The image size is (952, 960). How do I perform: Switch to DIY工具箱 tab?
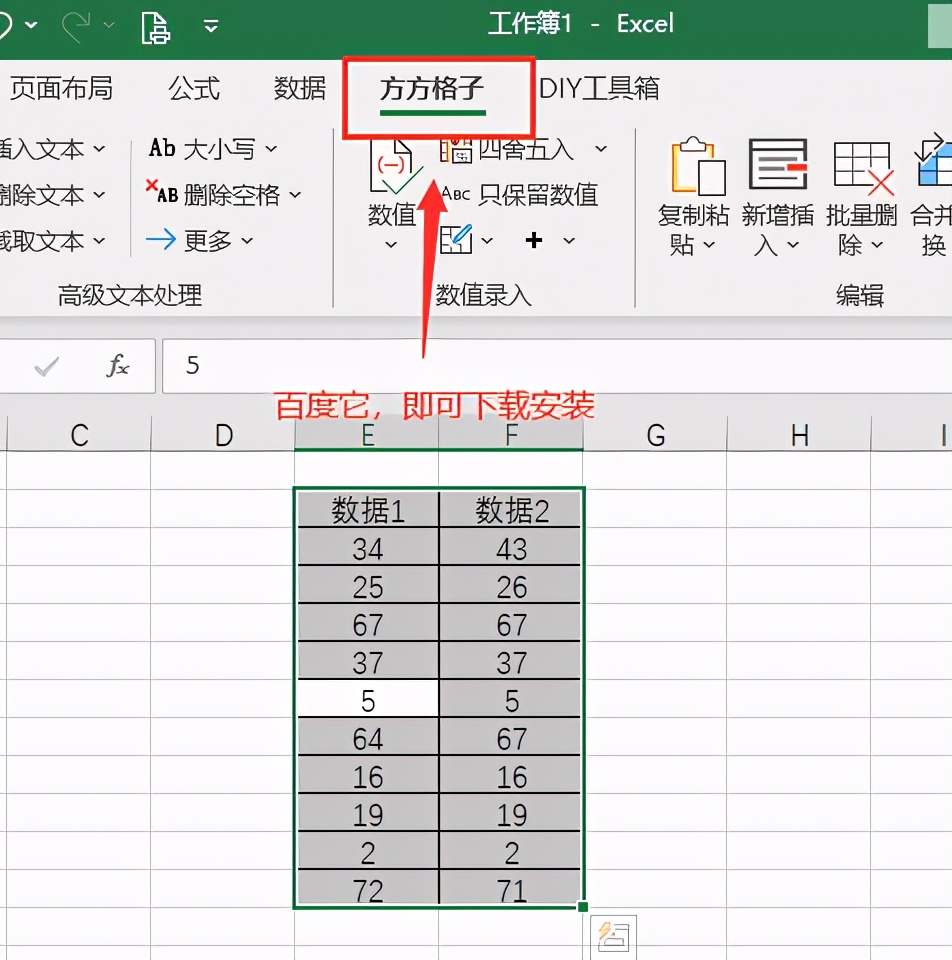click(599, 89)
